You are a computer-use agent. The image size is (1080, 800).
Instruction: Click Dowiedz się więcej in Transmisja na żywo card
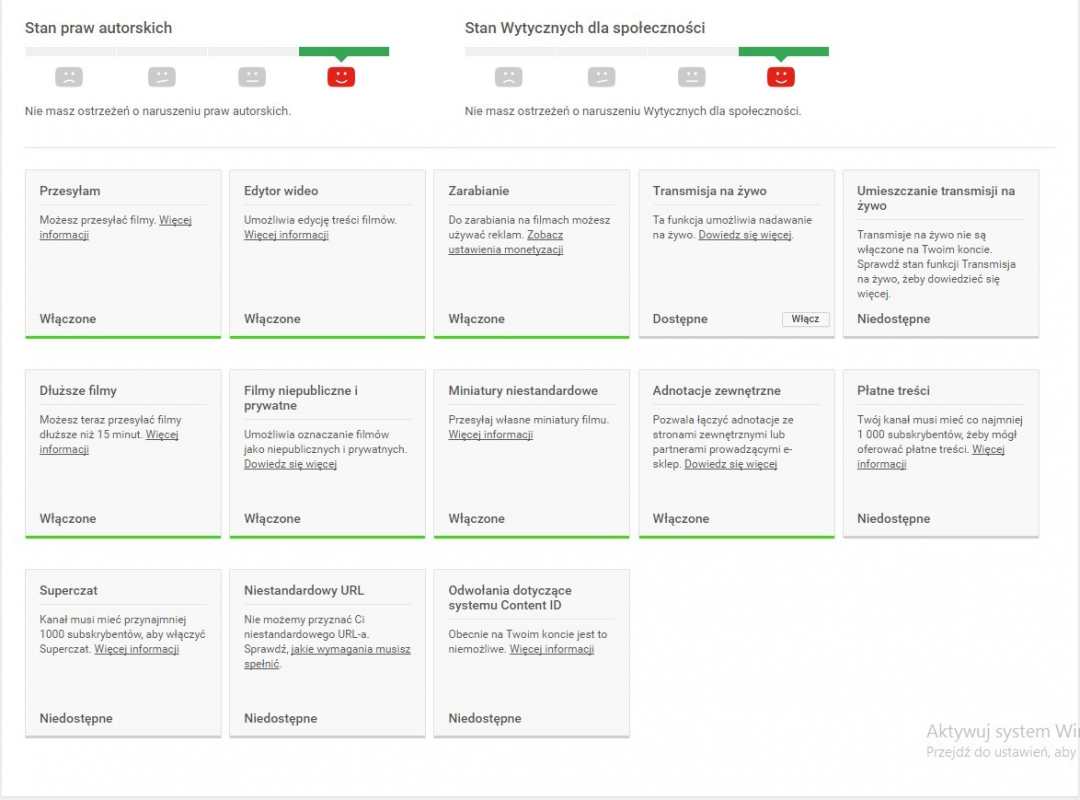745,235
